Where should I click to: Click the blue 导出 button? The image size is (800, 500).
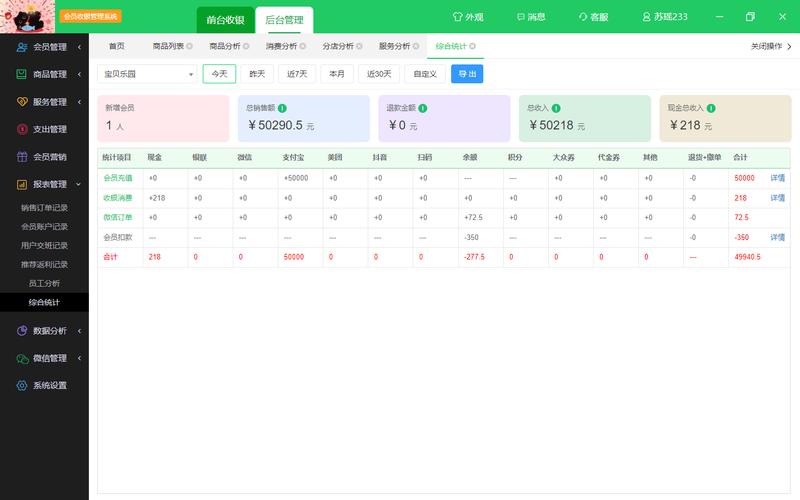467,74
